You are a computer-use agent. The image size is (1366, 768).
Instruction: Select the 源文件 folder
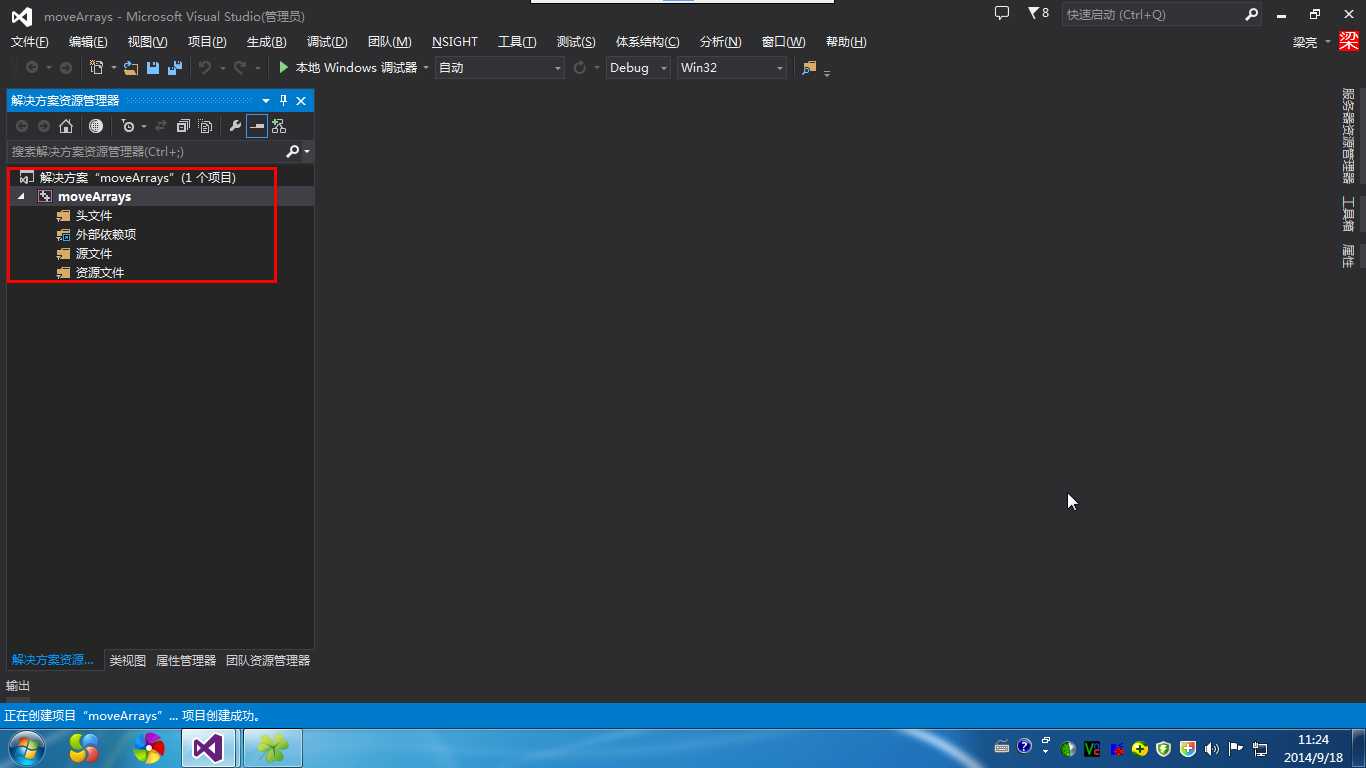(x=94, y=253)
